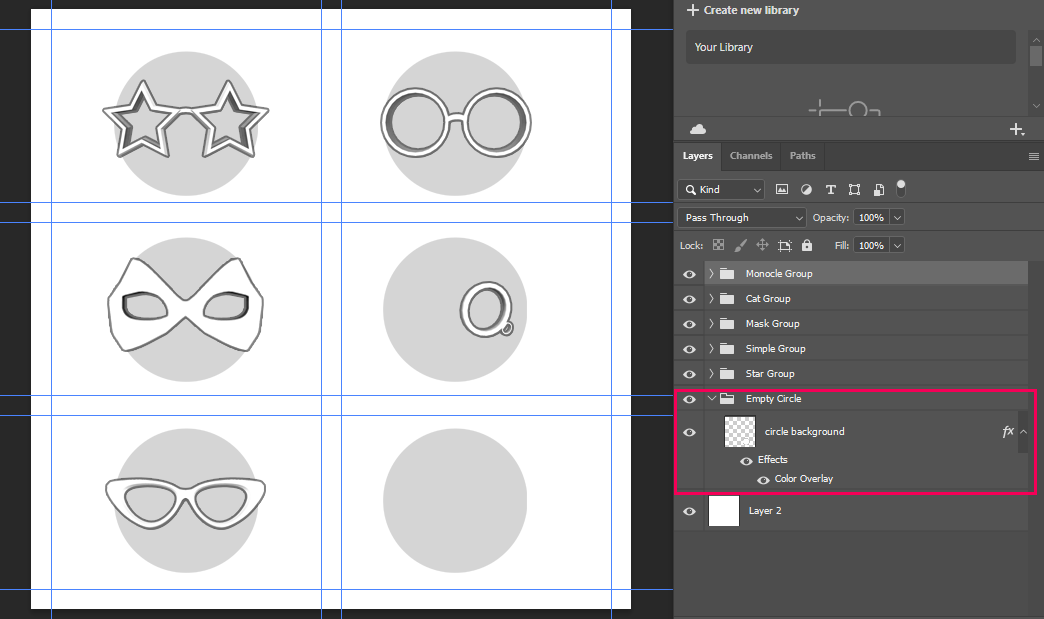Filter for smart objects icon
The height and width of the screenshot is (619, 1044).
click(878, 189)
